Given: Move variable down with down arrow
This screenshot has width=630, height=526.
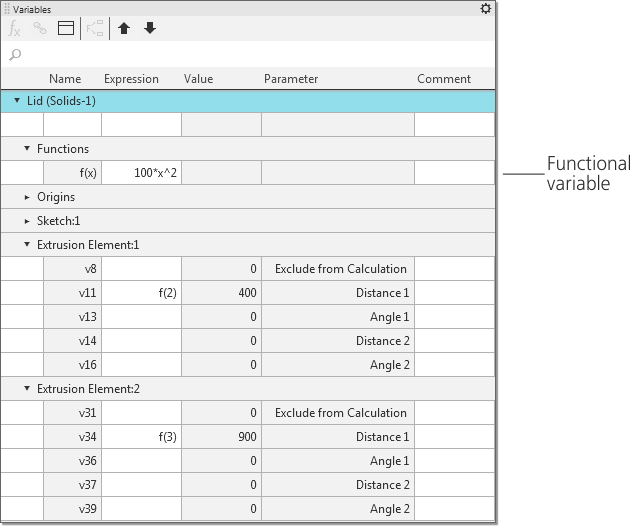Looking at the screenshot, I should coord(150,29).
